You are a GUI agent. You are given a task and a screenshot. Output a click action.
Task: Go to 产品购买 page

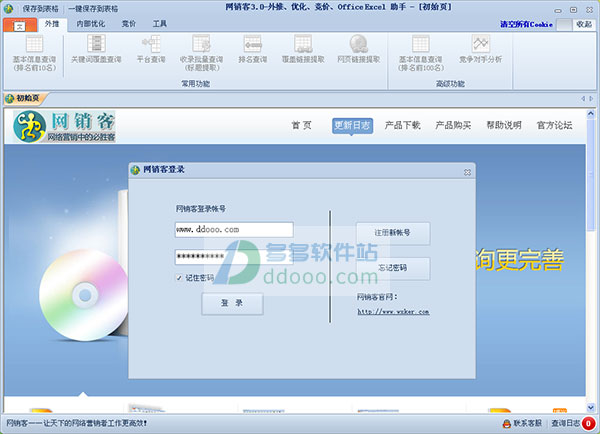(453, 125)
